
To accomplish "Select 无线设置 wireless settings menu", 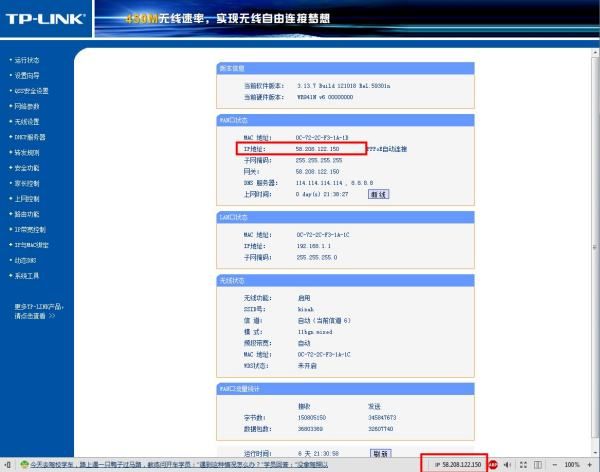I will 27,121.
